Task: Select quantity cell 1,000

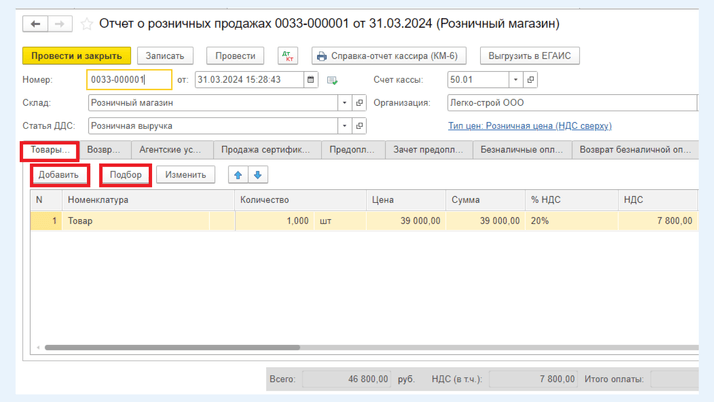Action: (275, 221)
